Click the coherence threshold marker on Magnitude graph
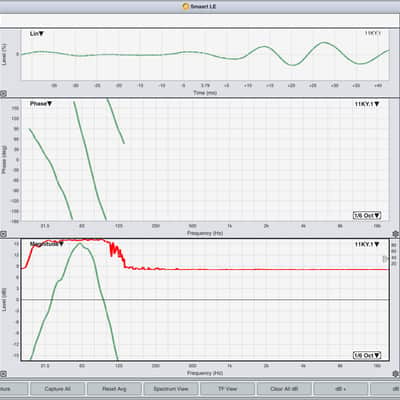The height and width of the screenshot is (400, 400). (385, 258)
